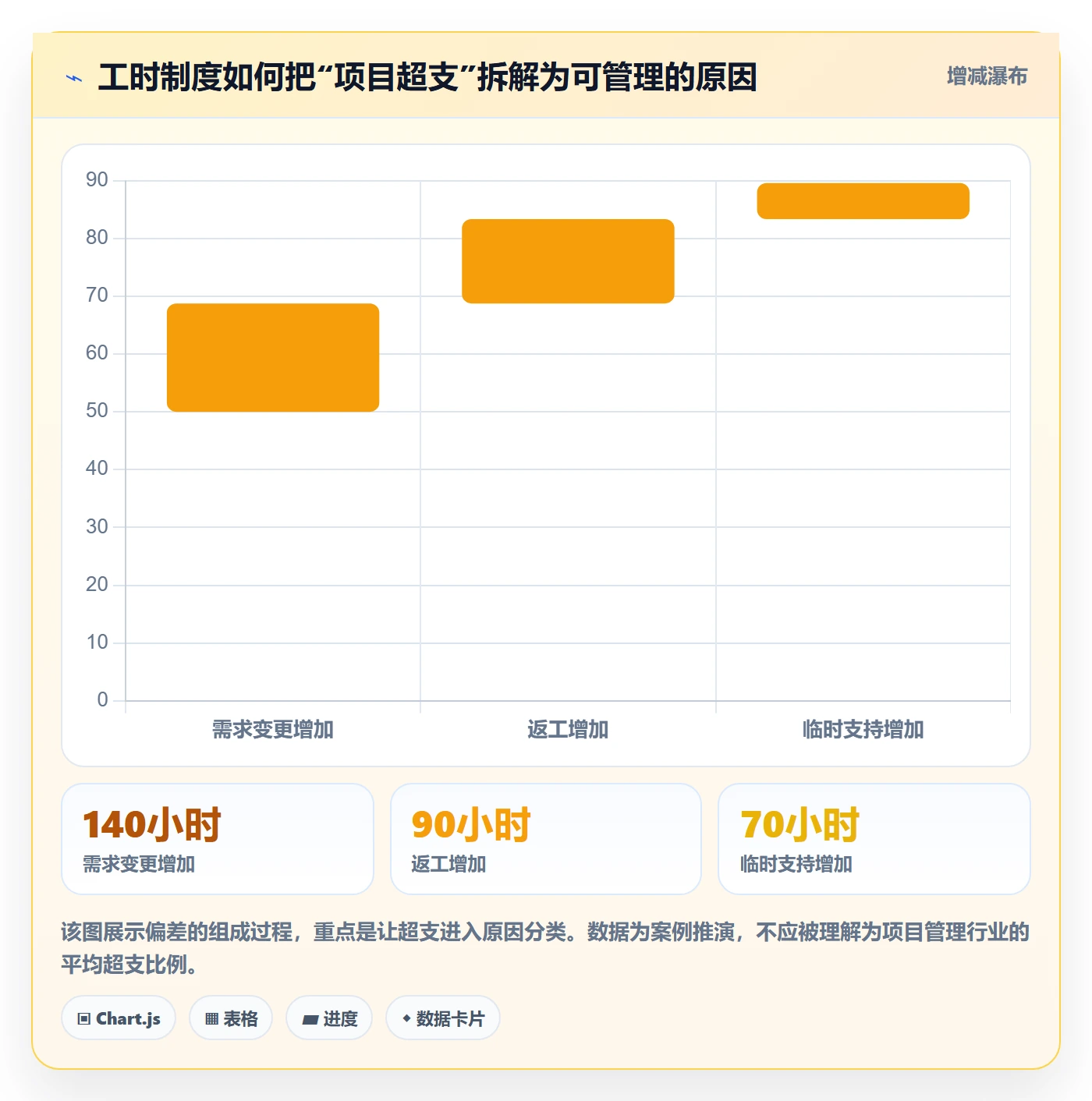Screen dimensions: 1092x1101
Task: Click the Chart.js tag icon
Action: coord(84,1018)
